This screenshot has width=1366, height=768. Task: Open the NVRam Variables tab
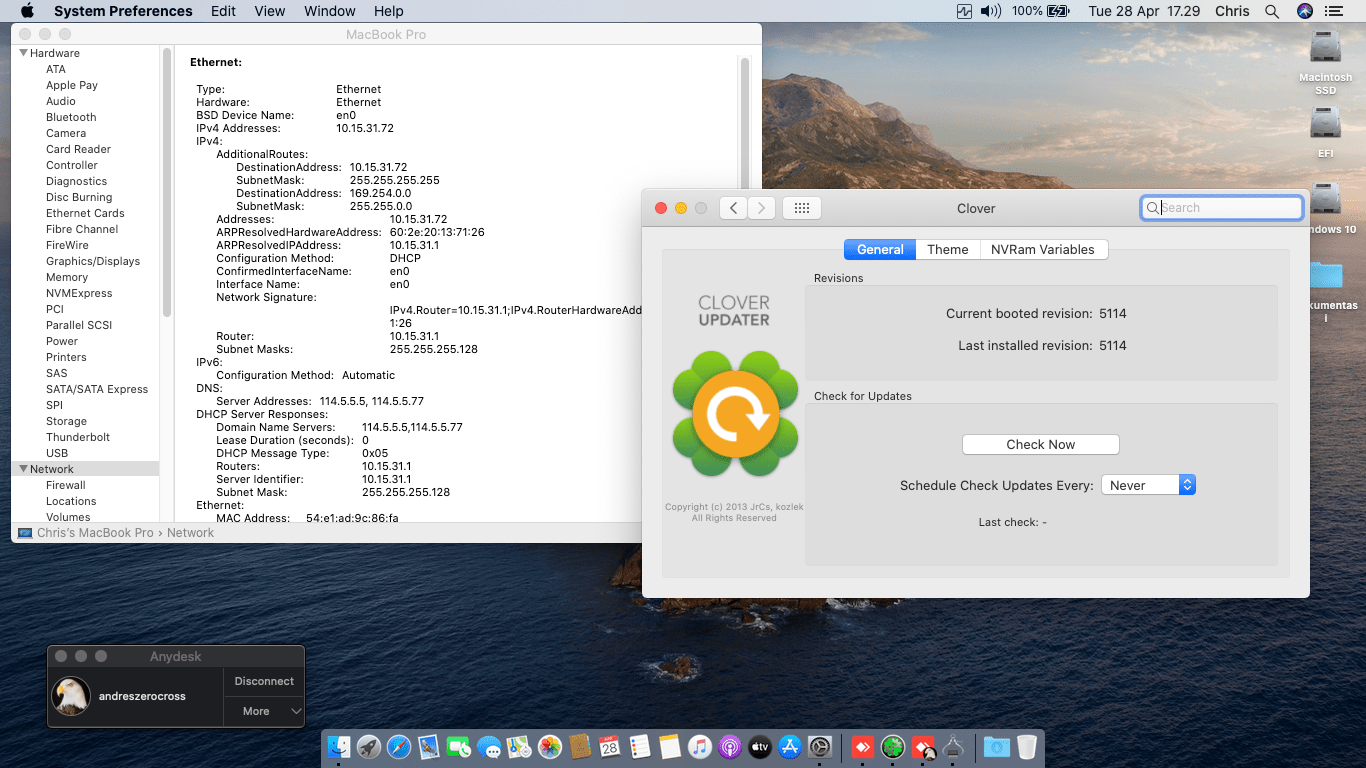pos(1043,249)
